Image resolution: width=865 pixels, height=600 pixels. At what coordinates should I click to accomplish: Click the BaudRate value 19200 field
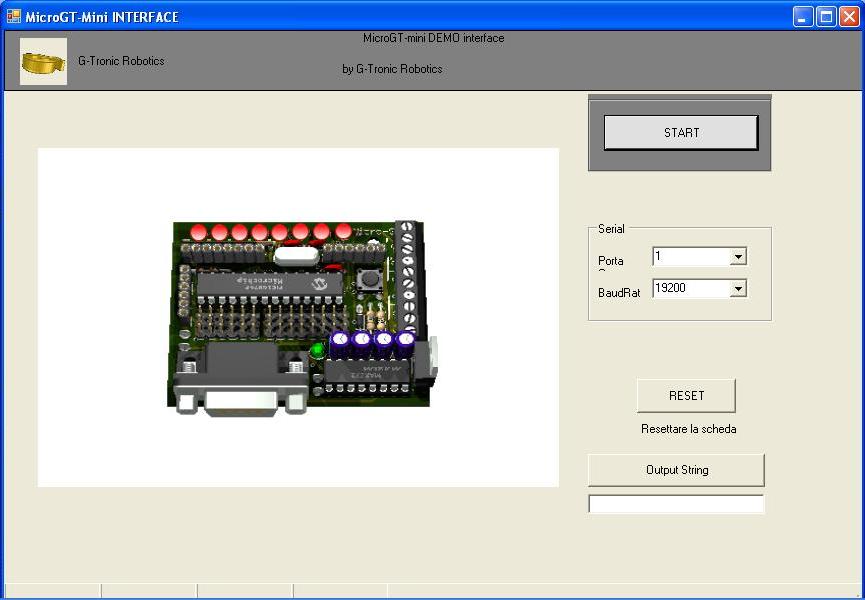click(x=690, y=289)
